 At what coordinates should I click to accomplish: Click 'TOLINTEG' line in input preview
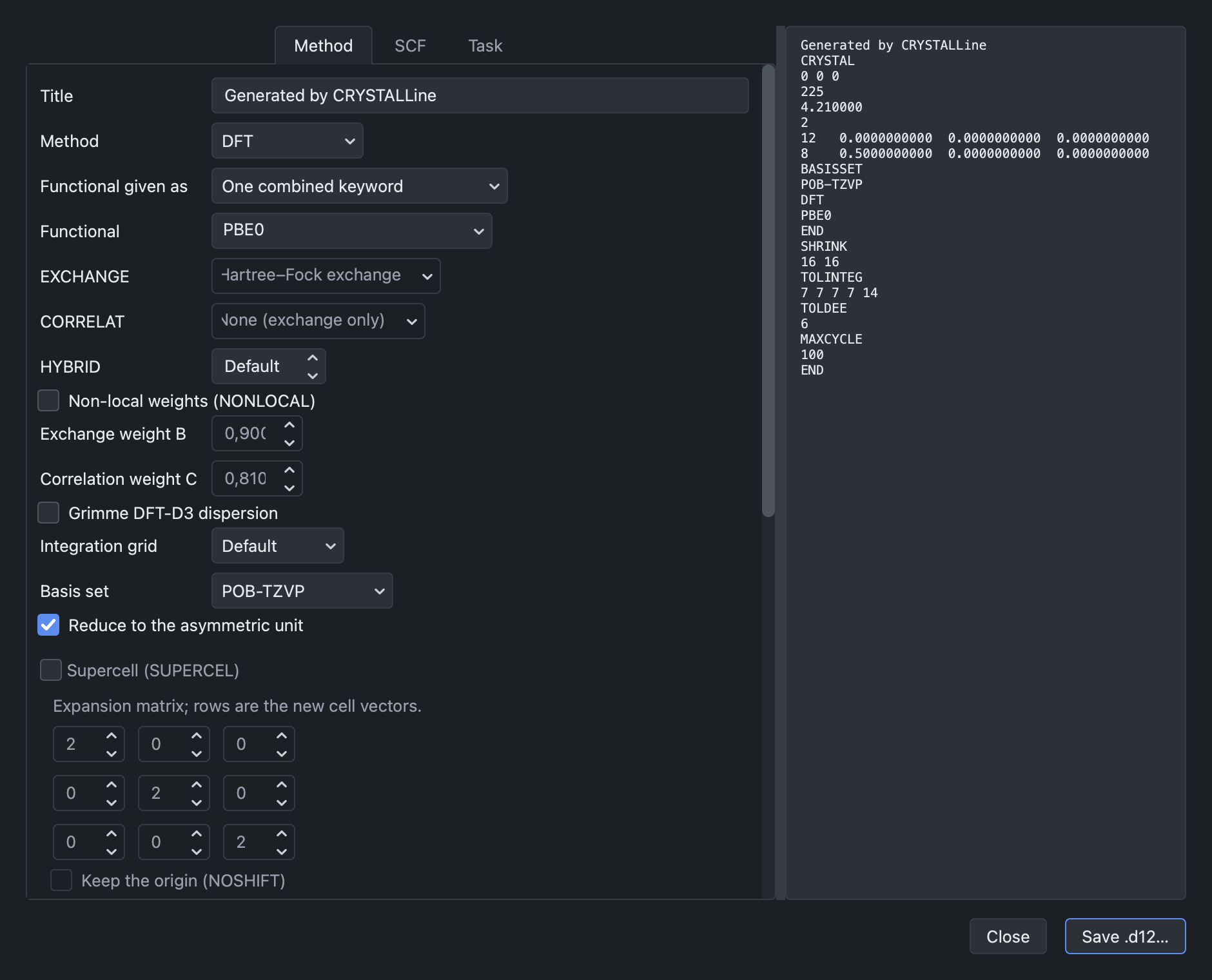(x=832, y=277)
